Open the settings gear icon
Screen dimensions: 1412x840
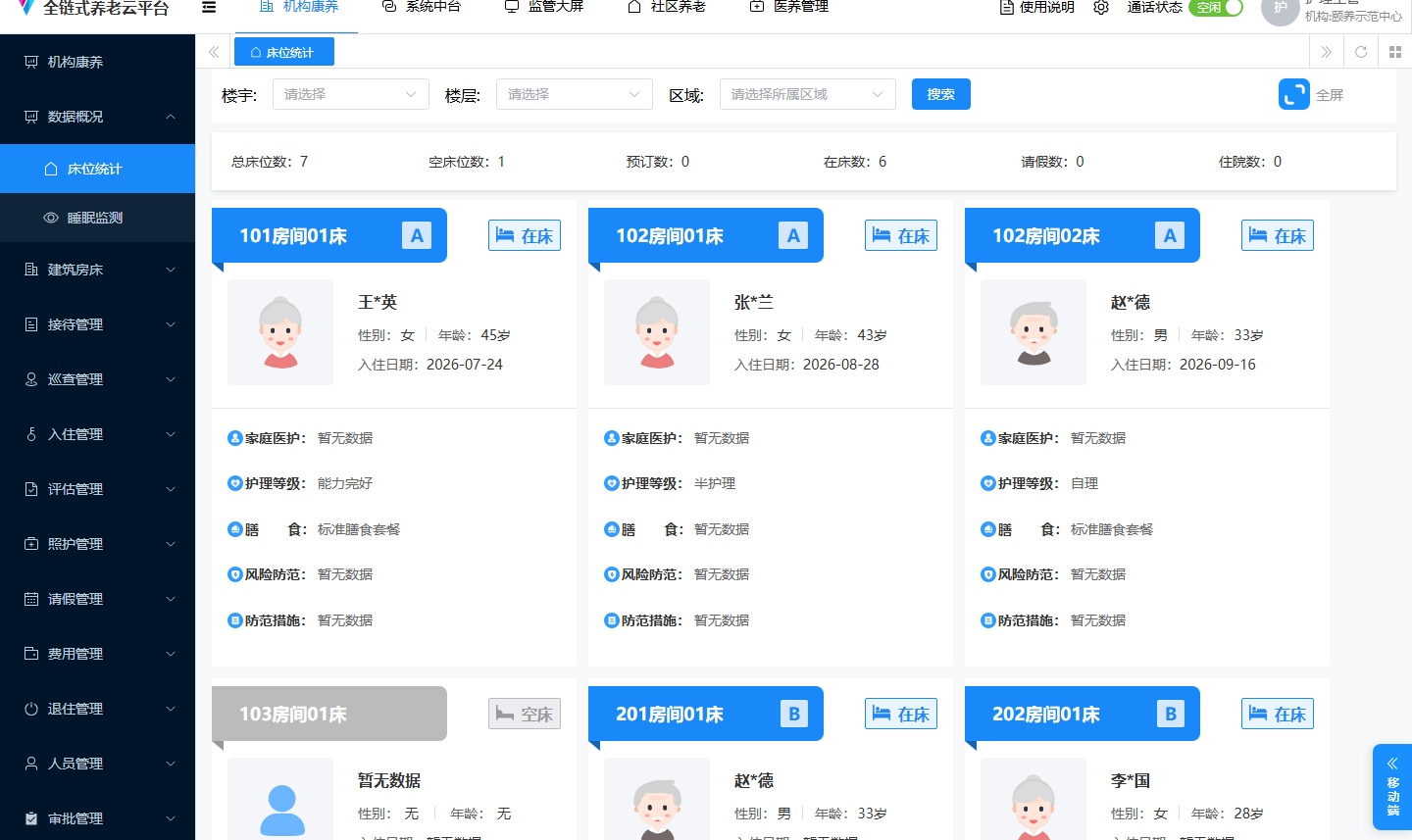click(x=1101, y=7)
